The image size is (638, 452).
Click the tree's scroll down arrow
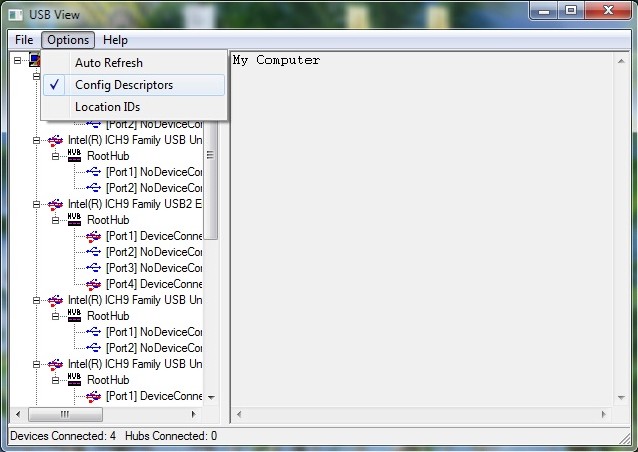[x=211, y=397]
